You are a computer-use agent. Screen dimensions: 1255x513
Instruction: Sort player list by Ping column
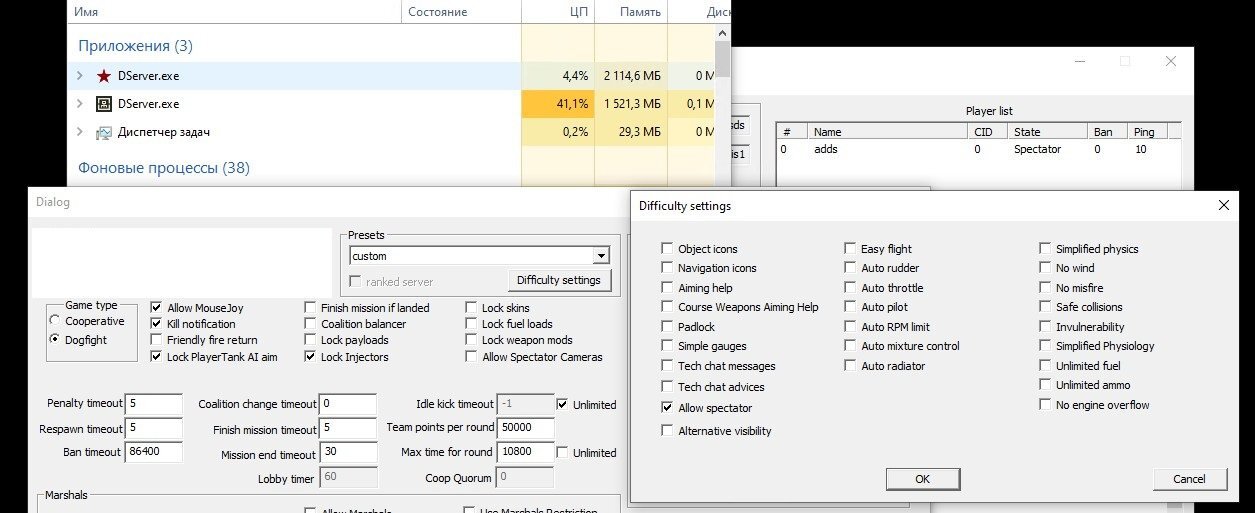pos(1147,131)
